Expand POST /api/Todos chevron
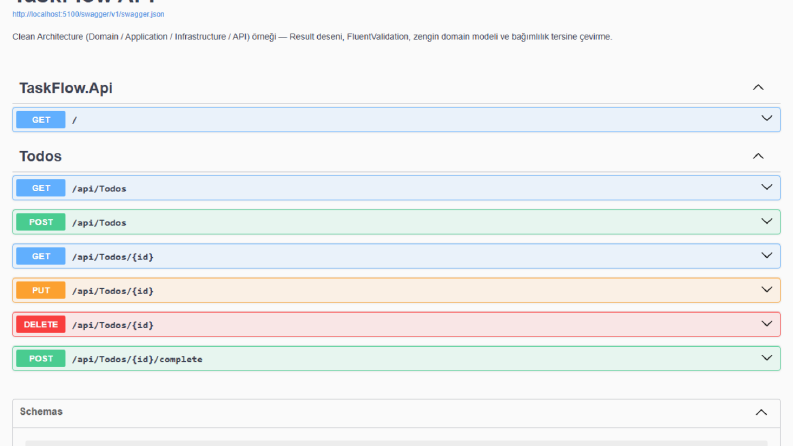Image resolution: width=793 pixels, height=446 pixels. 767,221
